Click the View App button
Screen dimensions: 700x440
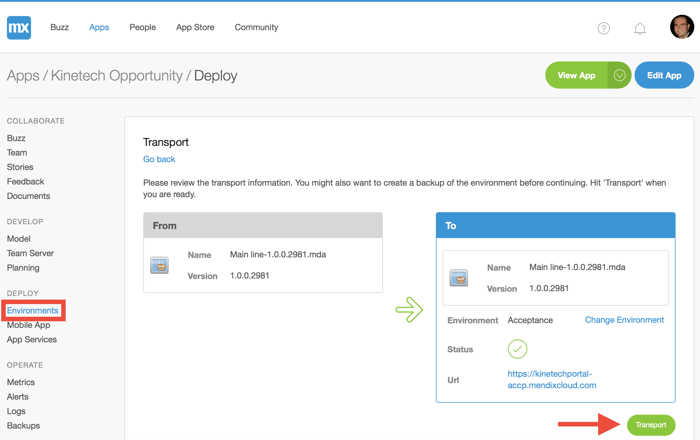click(x=576, y=75)
